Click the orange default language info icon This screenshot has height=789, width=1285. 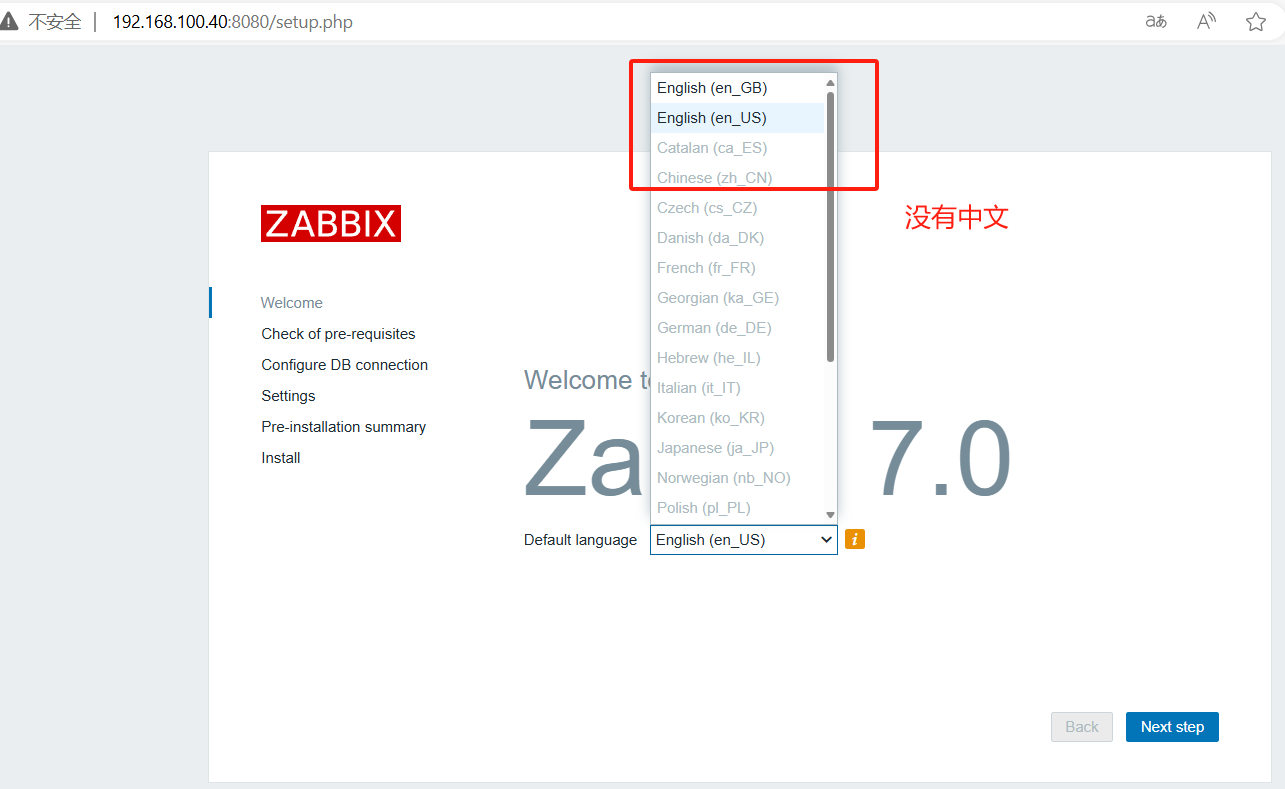[x=855, y=539]
